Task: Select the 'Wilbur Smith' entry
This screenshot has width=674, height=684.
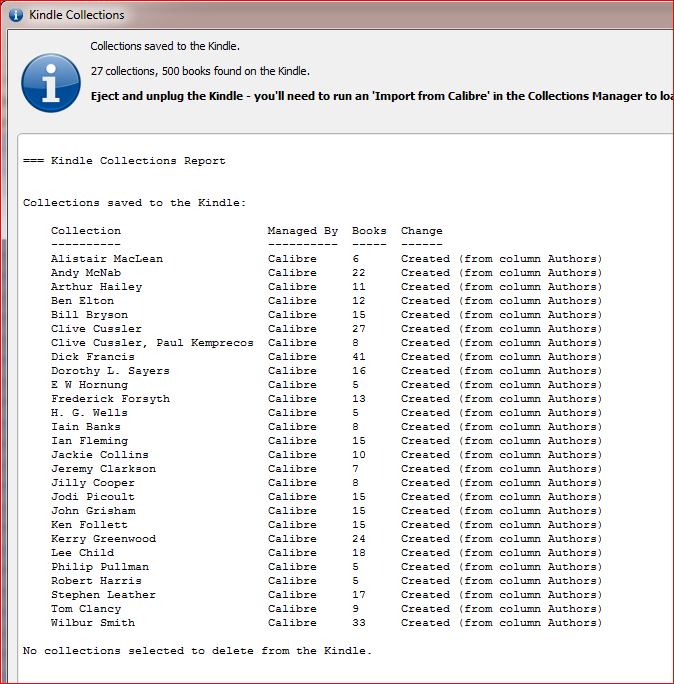Action: [93, 622]
